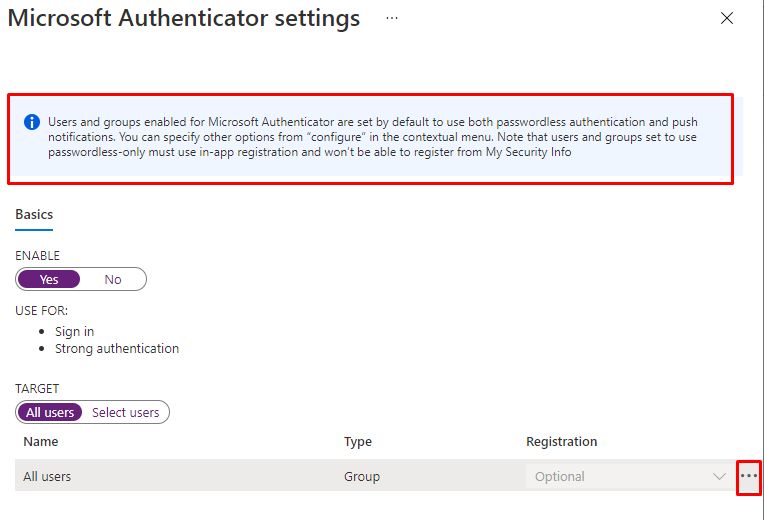Select the Basics tab
Image resolution: width=764 pixels, height=520 pixels.
(34, 214)
